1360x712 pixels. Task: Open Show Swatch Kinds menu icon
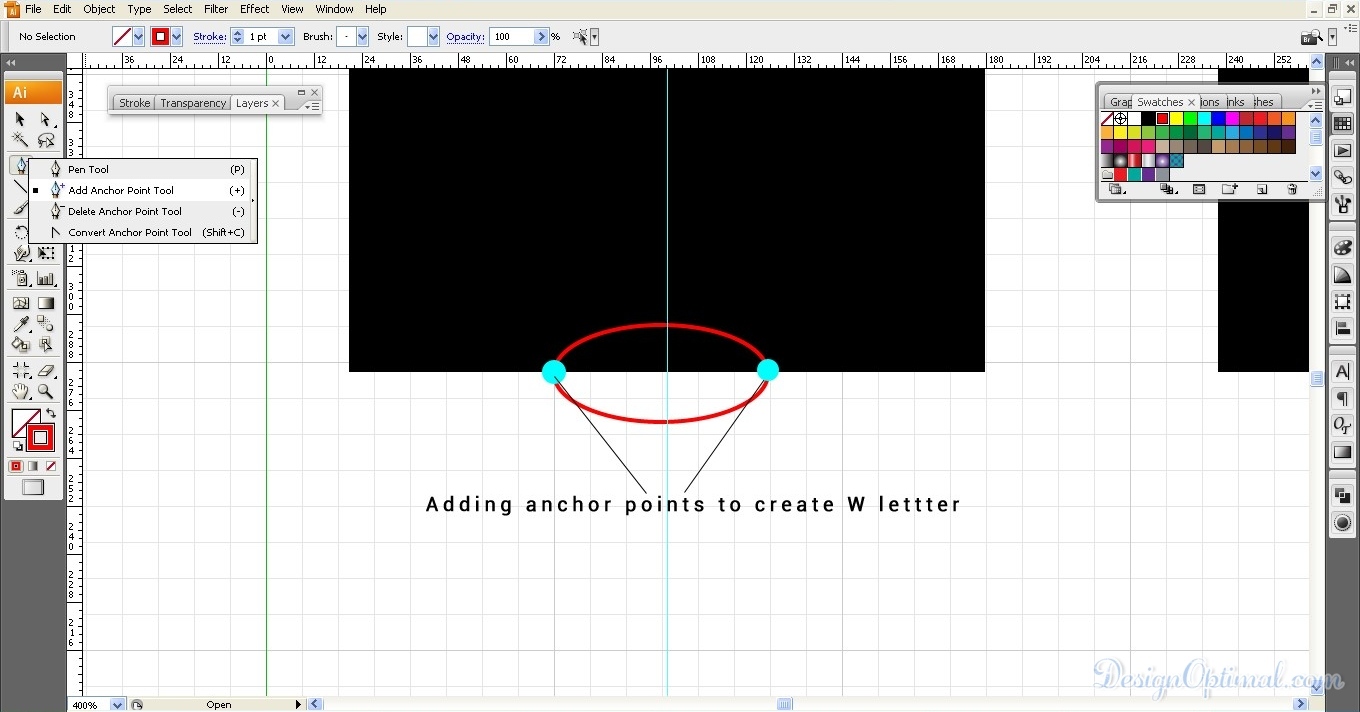coord(1168,189)
